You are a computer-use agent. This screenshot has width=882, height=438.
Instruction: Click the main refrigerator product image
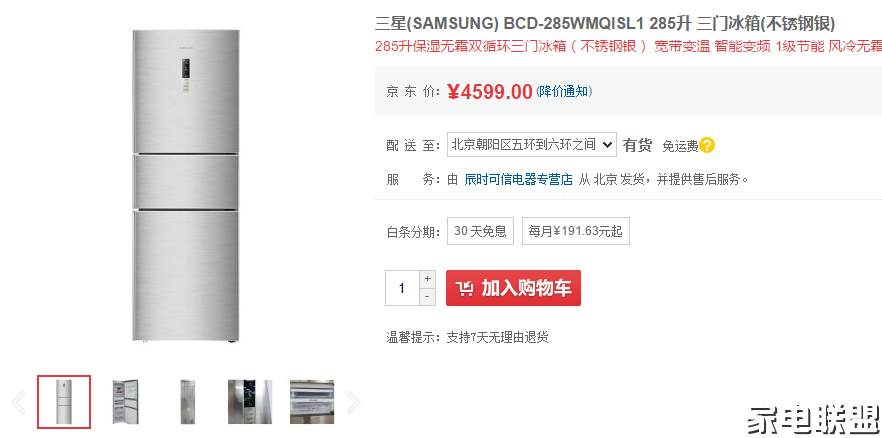click(x=186, y=186)
